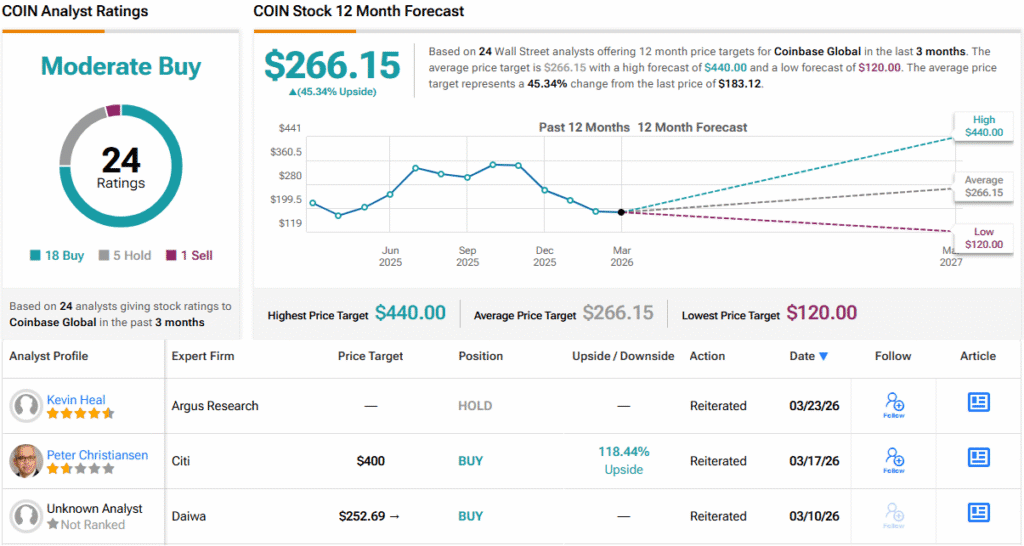Click date 03/23/26 cell

[x=814, y=406]
